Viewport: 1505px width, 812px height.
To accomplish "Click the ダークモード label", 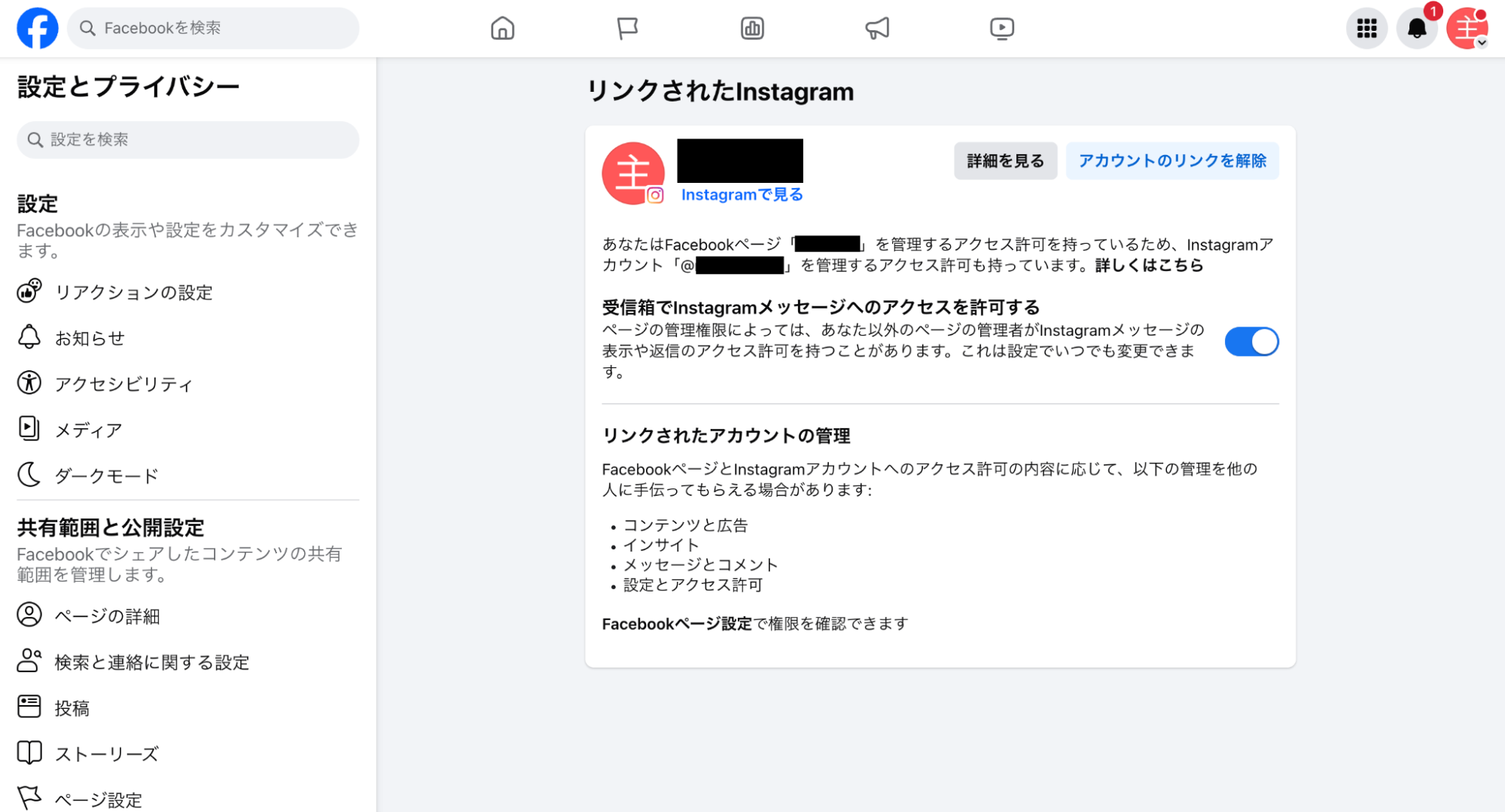I will click(x=107, y=476).
